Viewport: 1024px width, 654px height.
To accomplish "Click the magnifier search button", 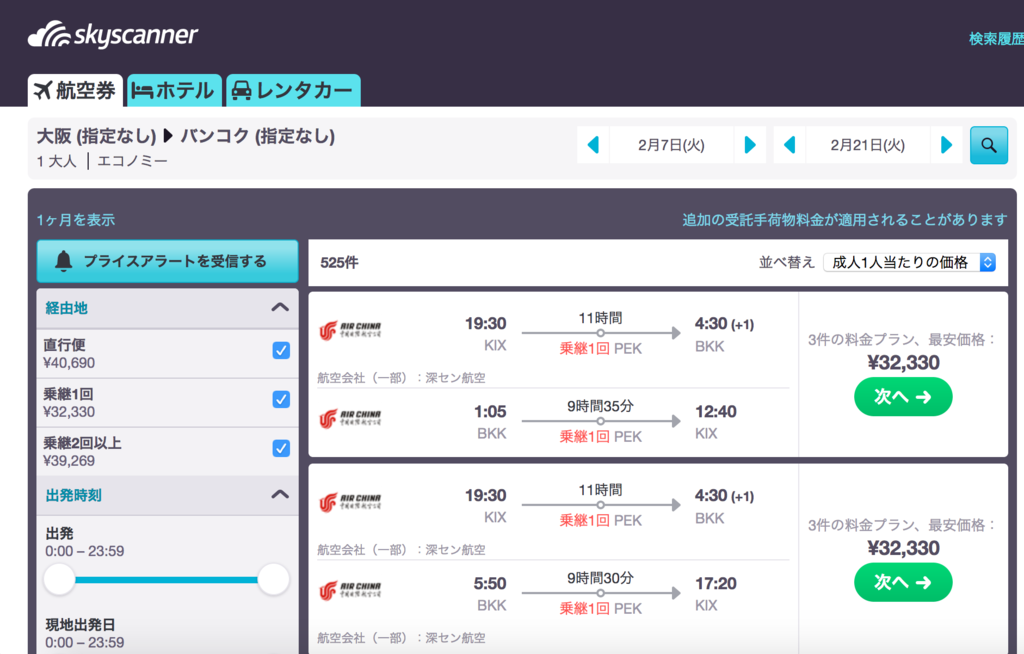I will point(989,145).
